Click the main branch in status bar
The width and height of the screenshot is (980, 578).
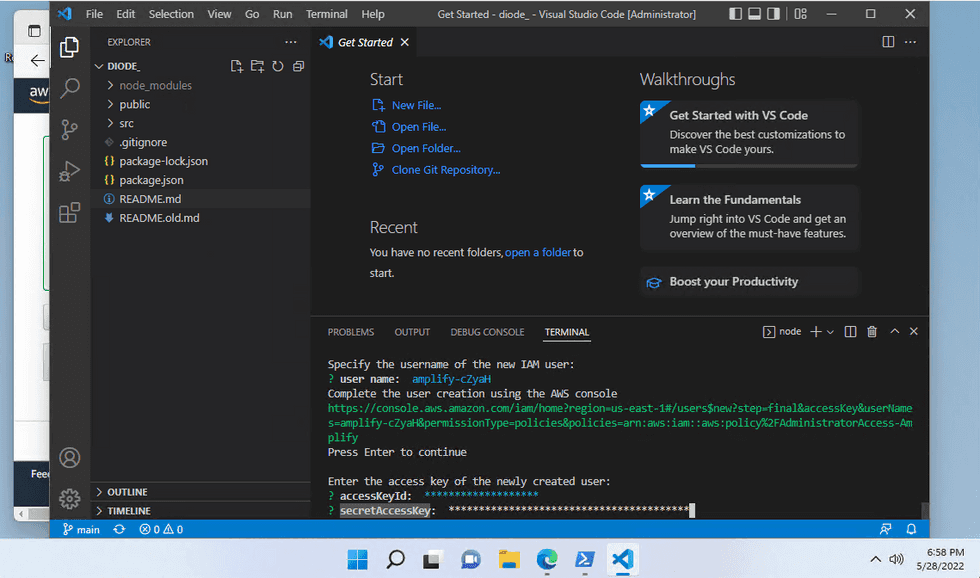pos(81,529)
